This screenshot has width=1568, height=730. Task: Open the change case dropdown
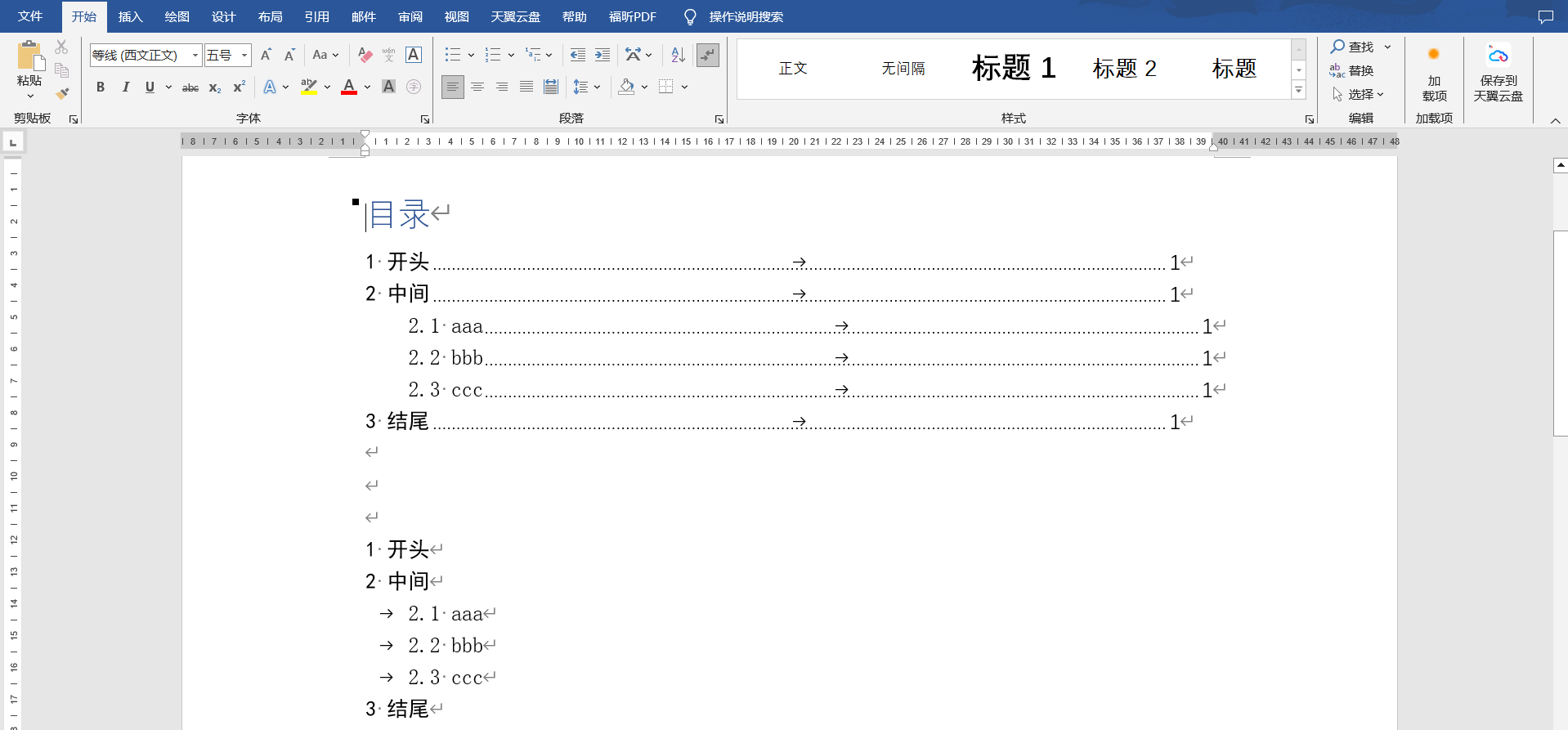pos(325,55)
